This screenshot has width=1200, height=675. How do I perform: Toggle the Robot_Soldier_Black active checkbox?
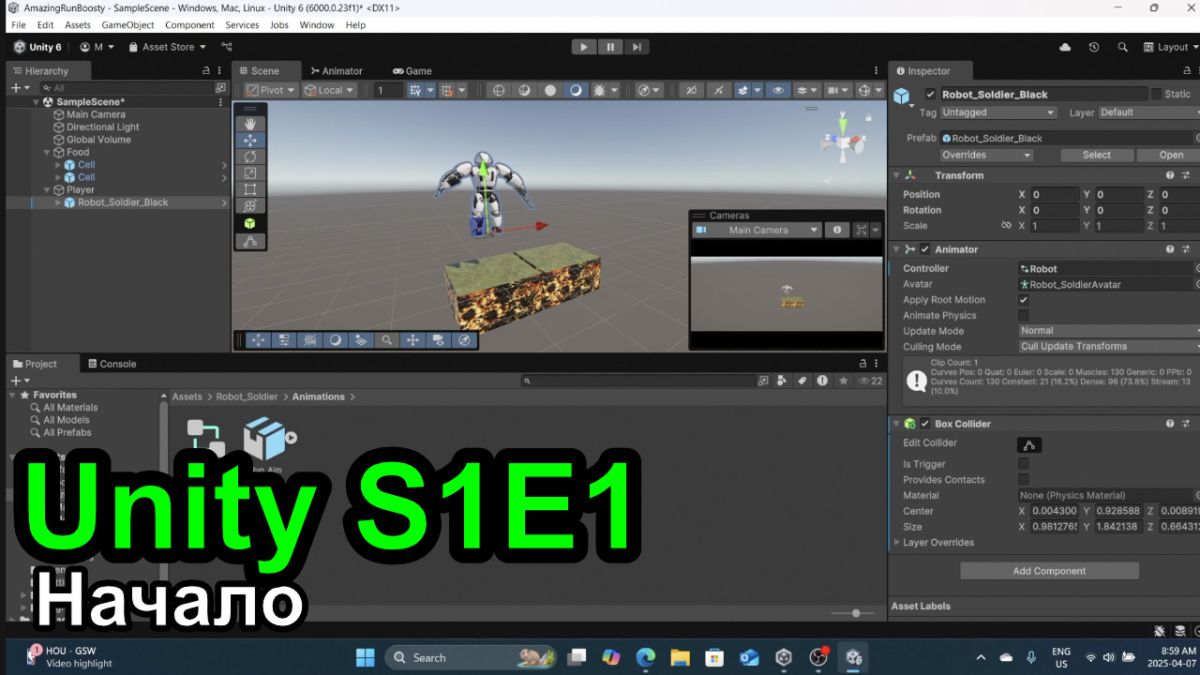click(931, 94)
